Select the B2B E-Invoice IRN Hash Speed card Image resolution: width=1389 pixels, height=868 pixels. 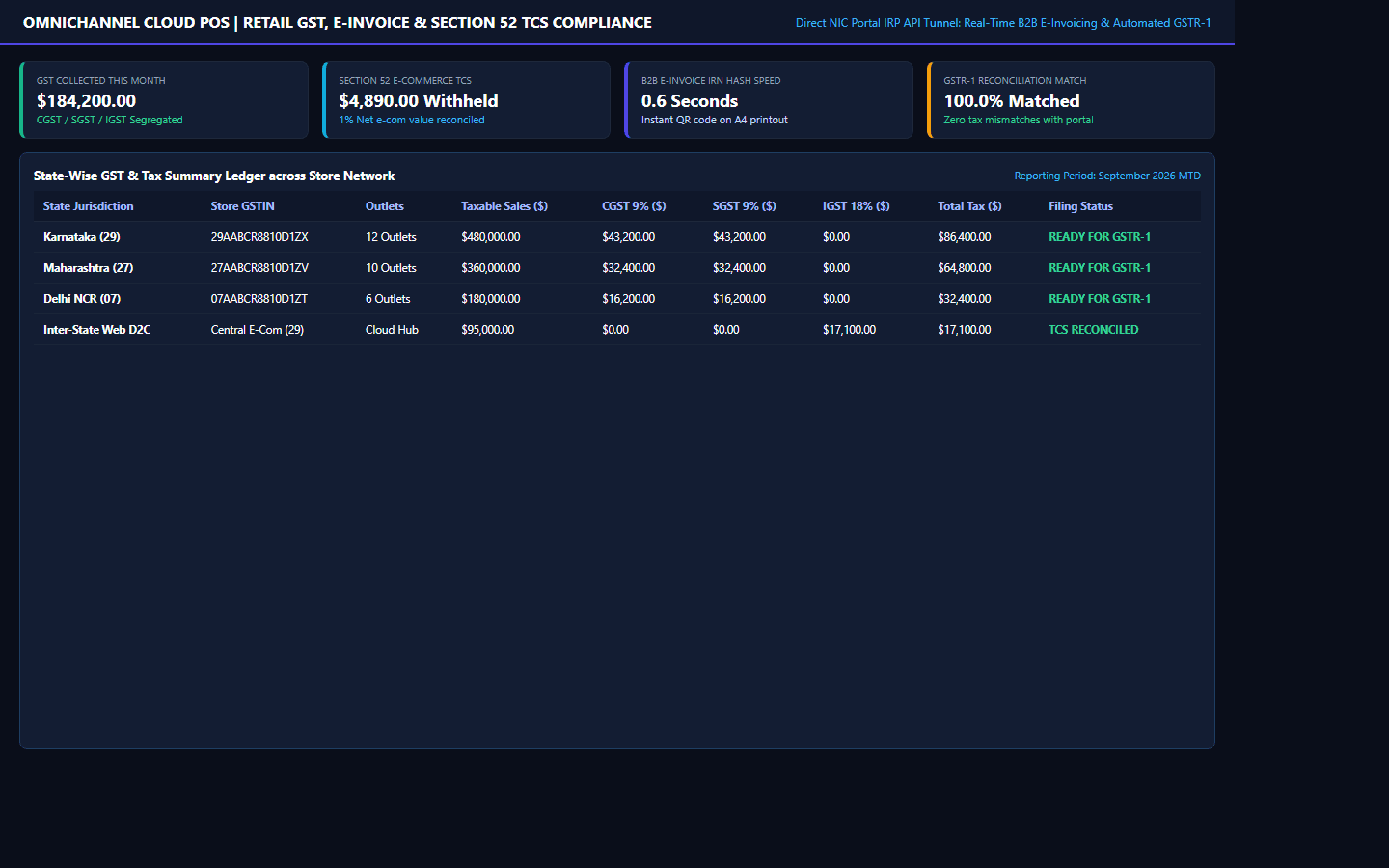tap(769, 99)
